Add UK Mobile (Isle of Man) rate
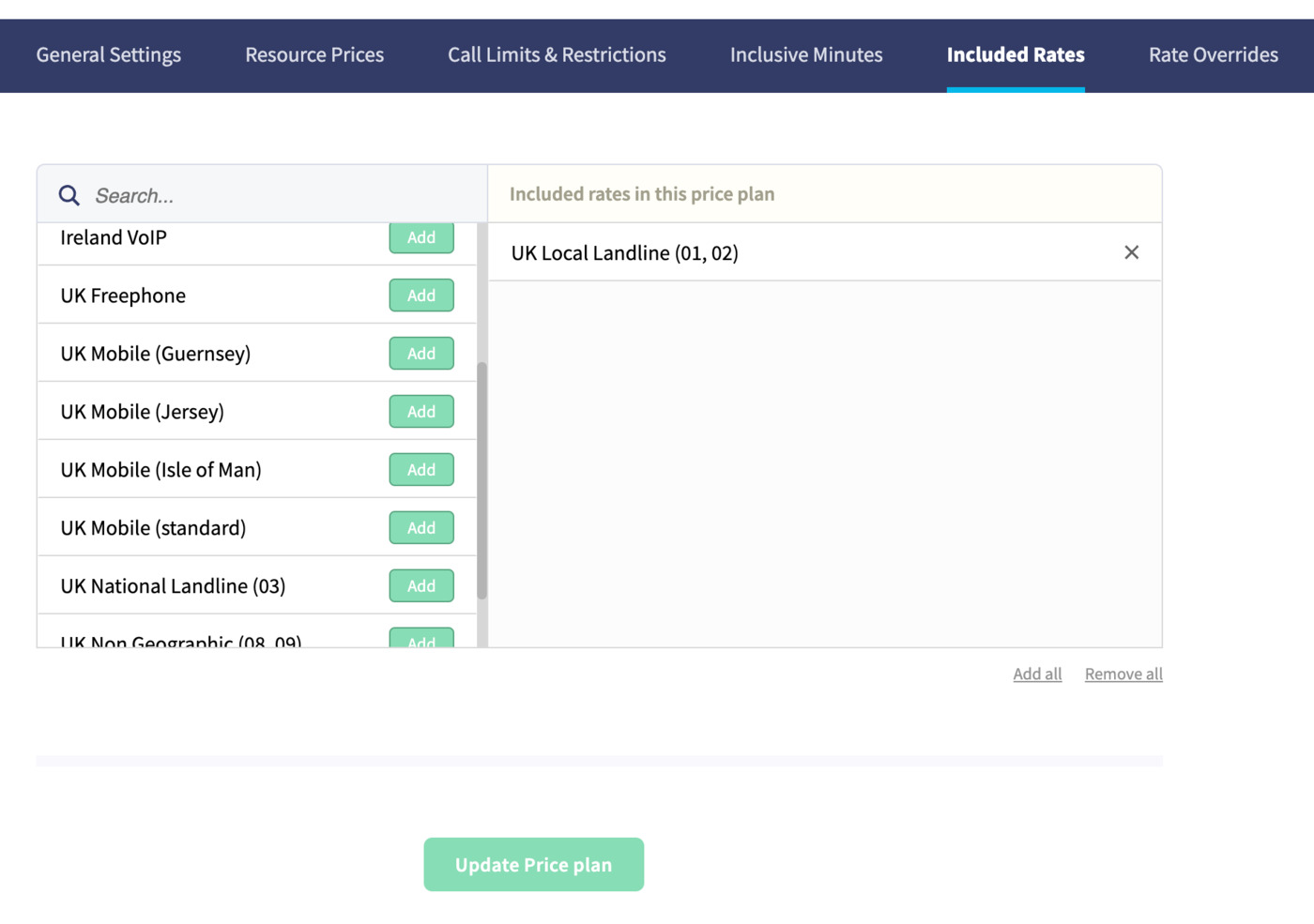1314x924 pixels. point(421,470)
